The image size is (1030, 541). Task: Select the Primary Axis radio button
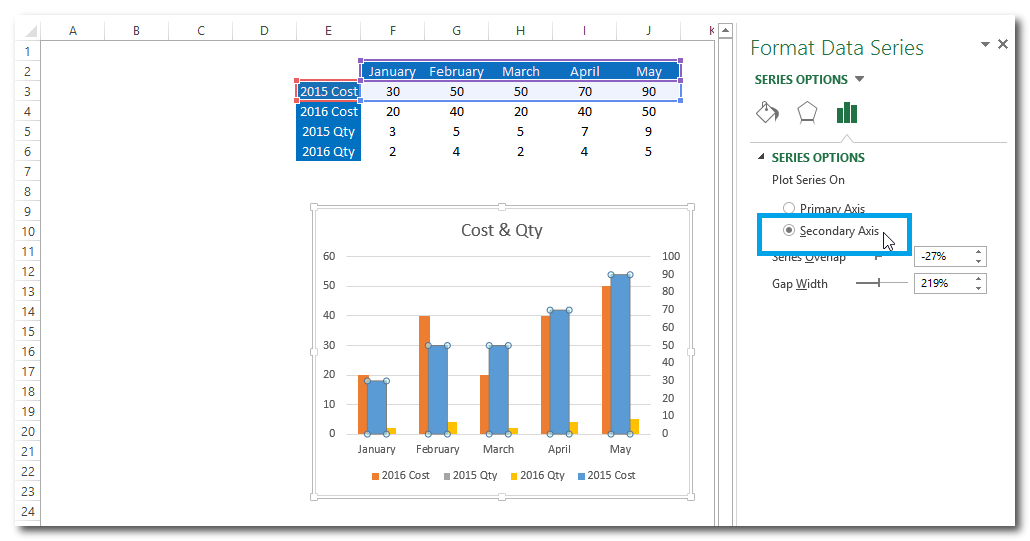(x=789, y=209)
